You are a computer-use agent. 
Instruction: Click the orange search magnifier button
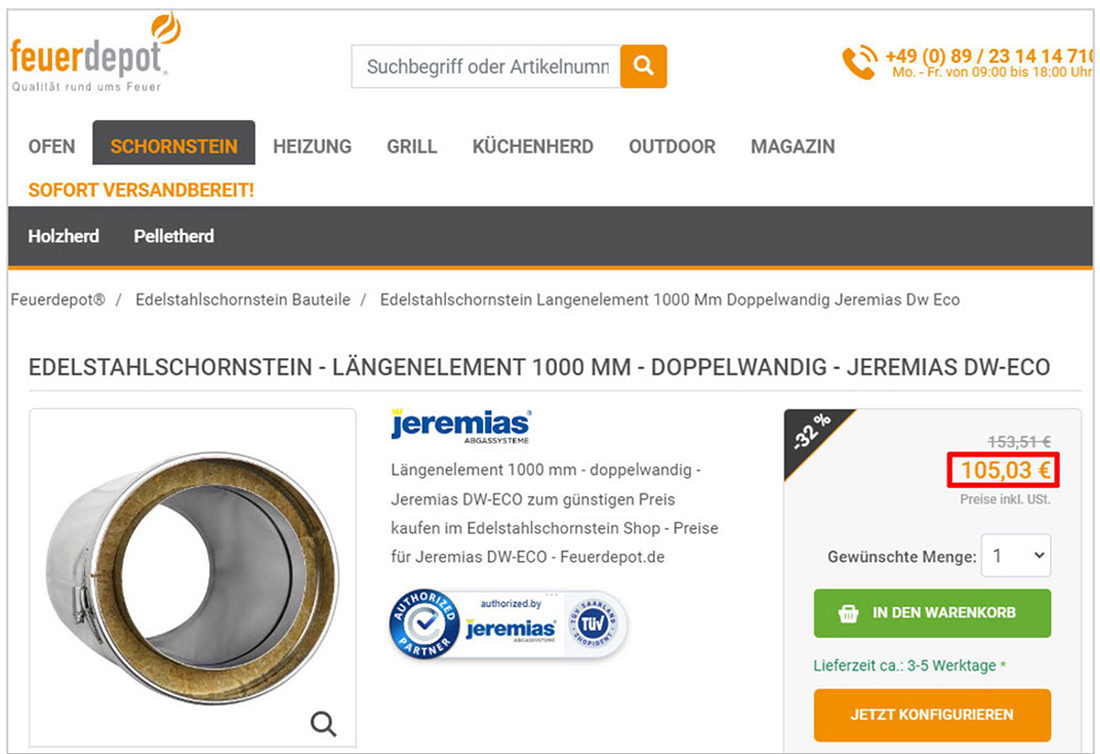tap(643, 67)
